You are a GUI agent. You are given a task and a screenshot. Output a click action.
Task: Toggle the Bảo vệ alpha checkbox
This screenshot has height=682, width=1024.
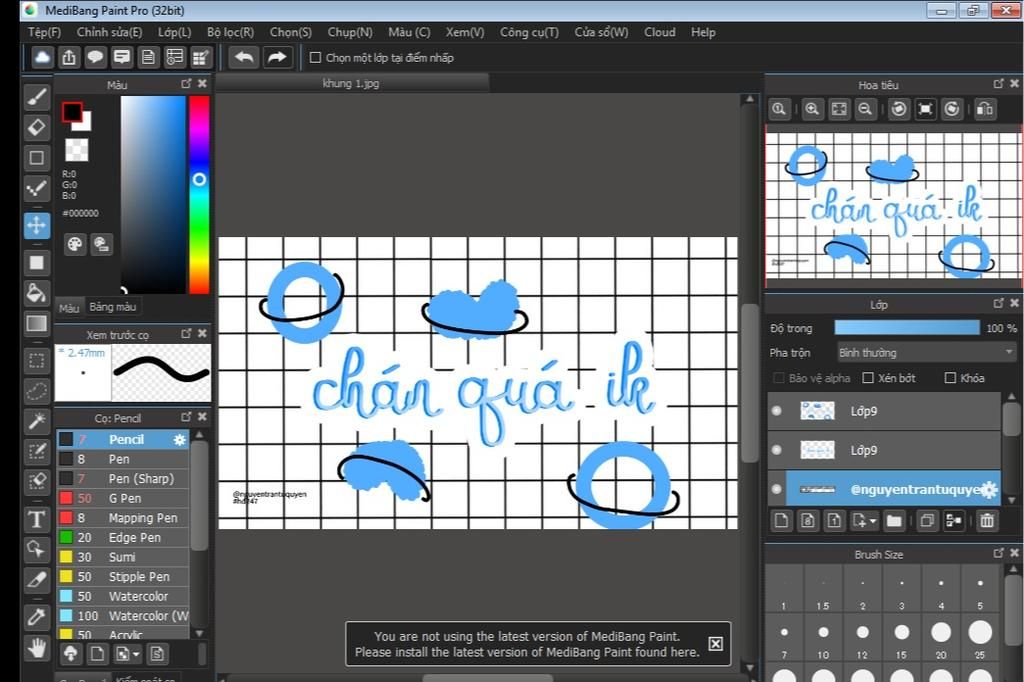coord(778,378)
